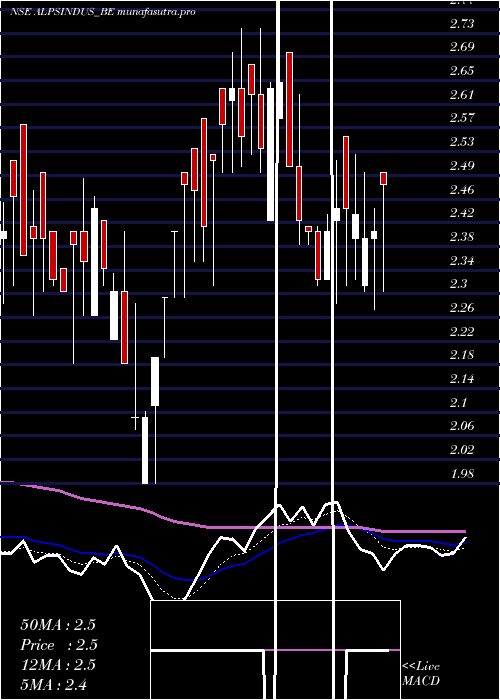Click the 2.73 price axis label
Viewport: 500px width, 700px height.
point(462,24)
